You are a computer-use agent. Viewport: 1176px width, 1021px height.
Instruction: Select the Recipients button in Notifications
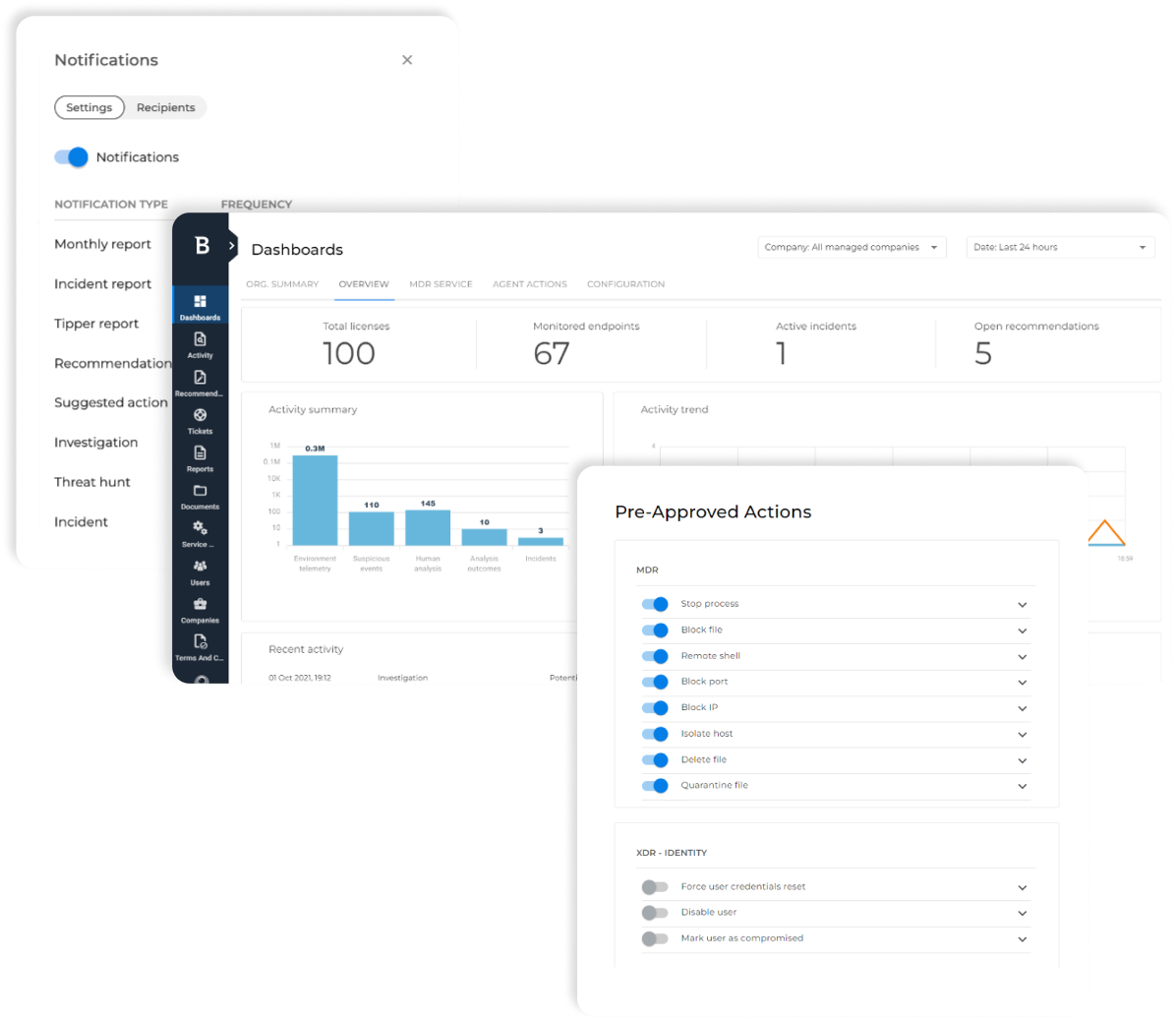click(x=165, y=107)
